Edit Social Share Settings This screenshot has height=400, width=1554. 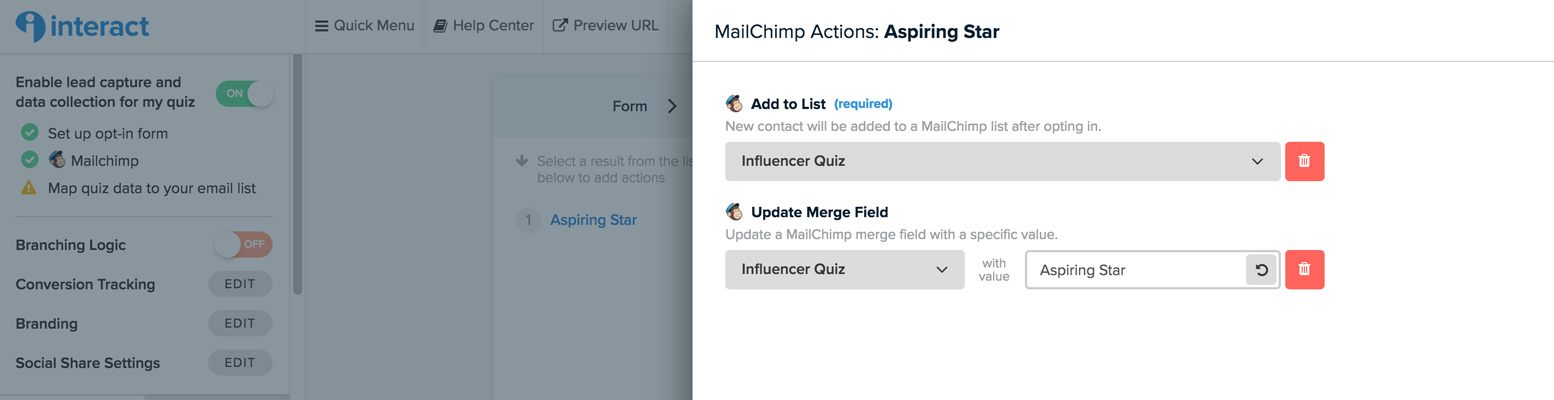point(240,363)
